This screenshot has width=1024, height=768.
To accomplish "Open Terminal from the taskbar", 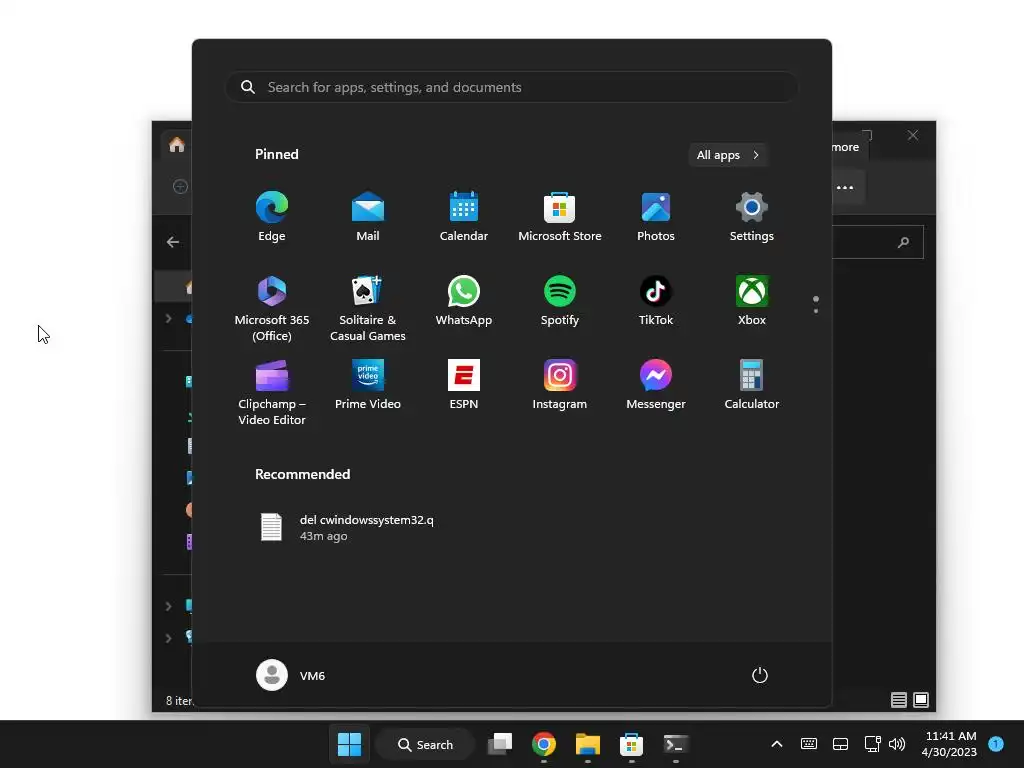I will [675, 744].
